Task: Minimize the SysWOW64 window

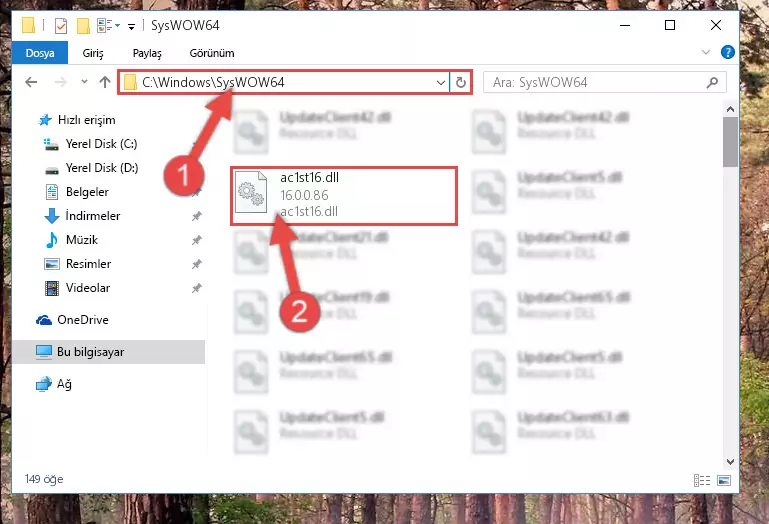Action: [x=625, y=25]
